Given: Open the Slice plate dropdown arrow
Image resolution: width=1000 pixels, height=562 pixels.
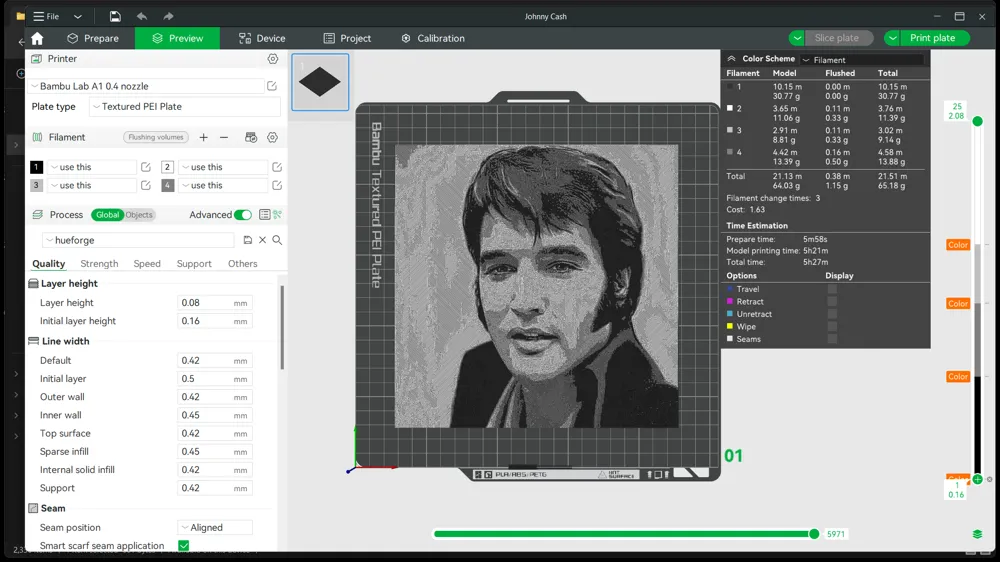Looking at the screenshot, I should 797,38.
